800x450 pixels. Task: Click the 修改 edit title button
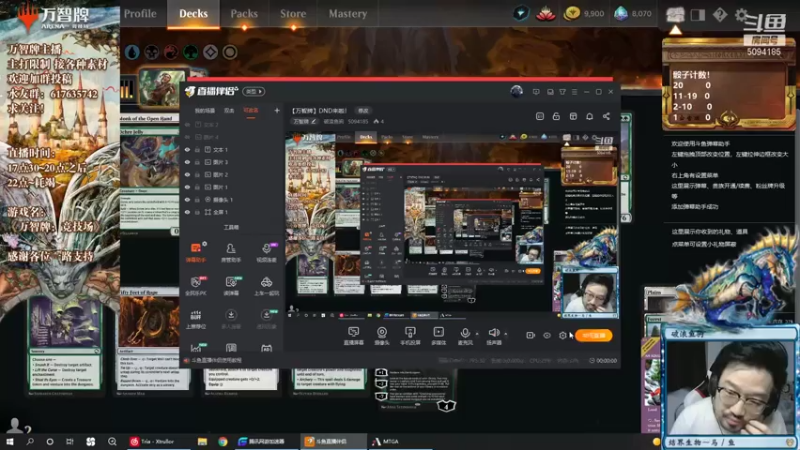(x=363, y=111)
